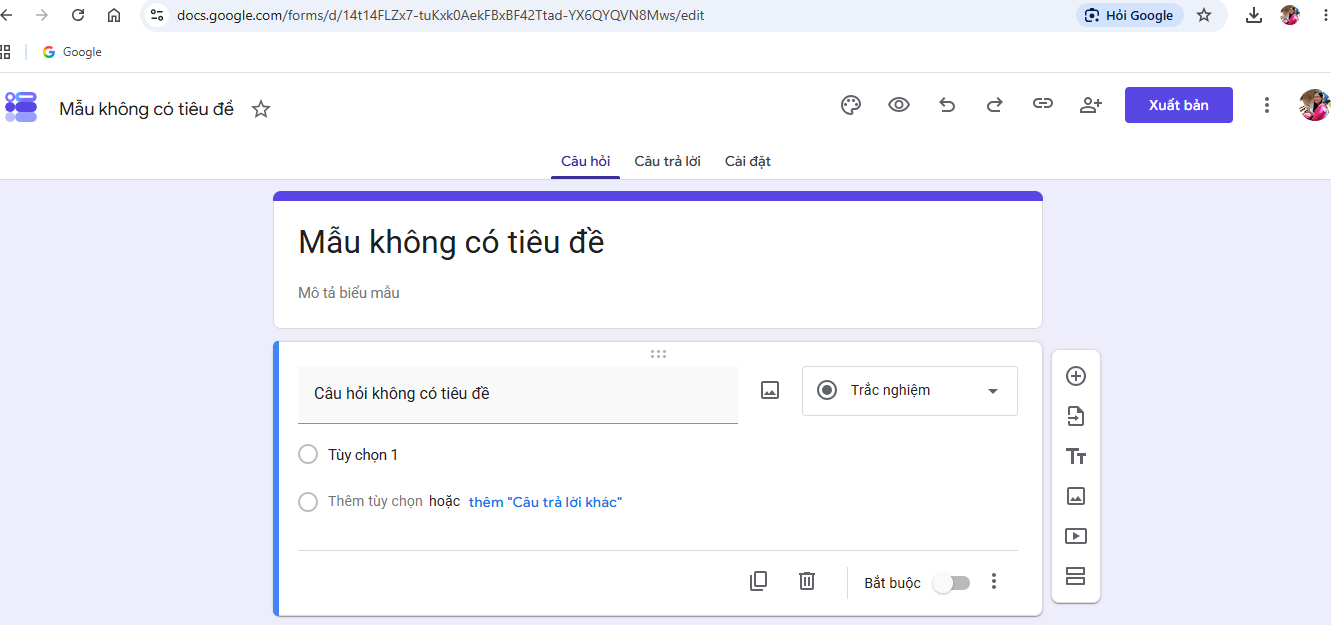
Task: Open the Trắc nghiệm question type dropdown
Action: [910, 391]
